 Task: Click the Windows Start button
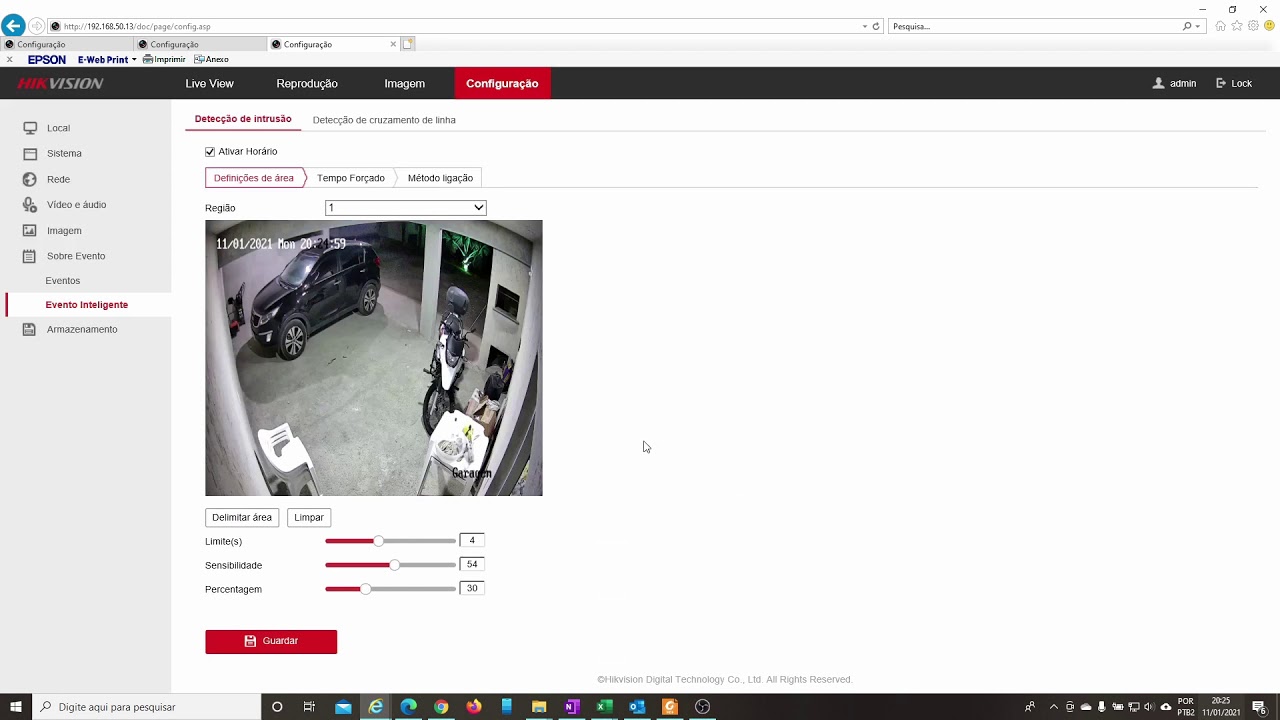16,707
